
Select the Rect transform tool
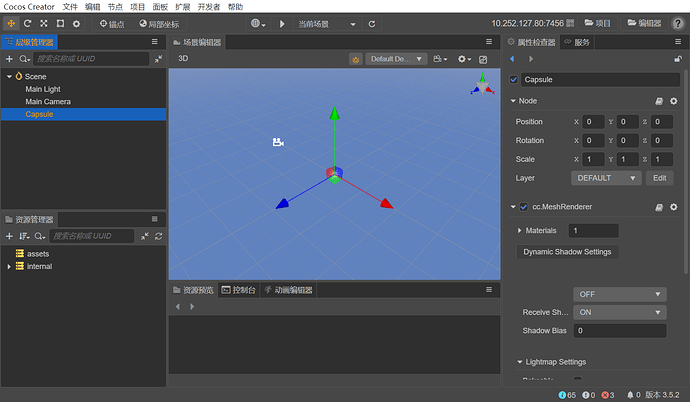click(x=60, y=24)
